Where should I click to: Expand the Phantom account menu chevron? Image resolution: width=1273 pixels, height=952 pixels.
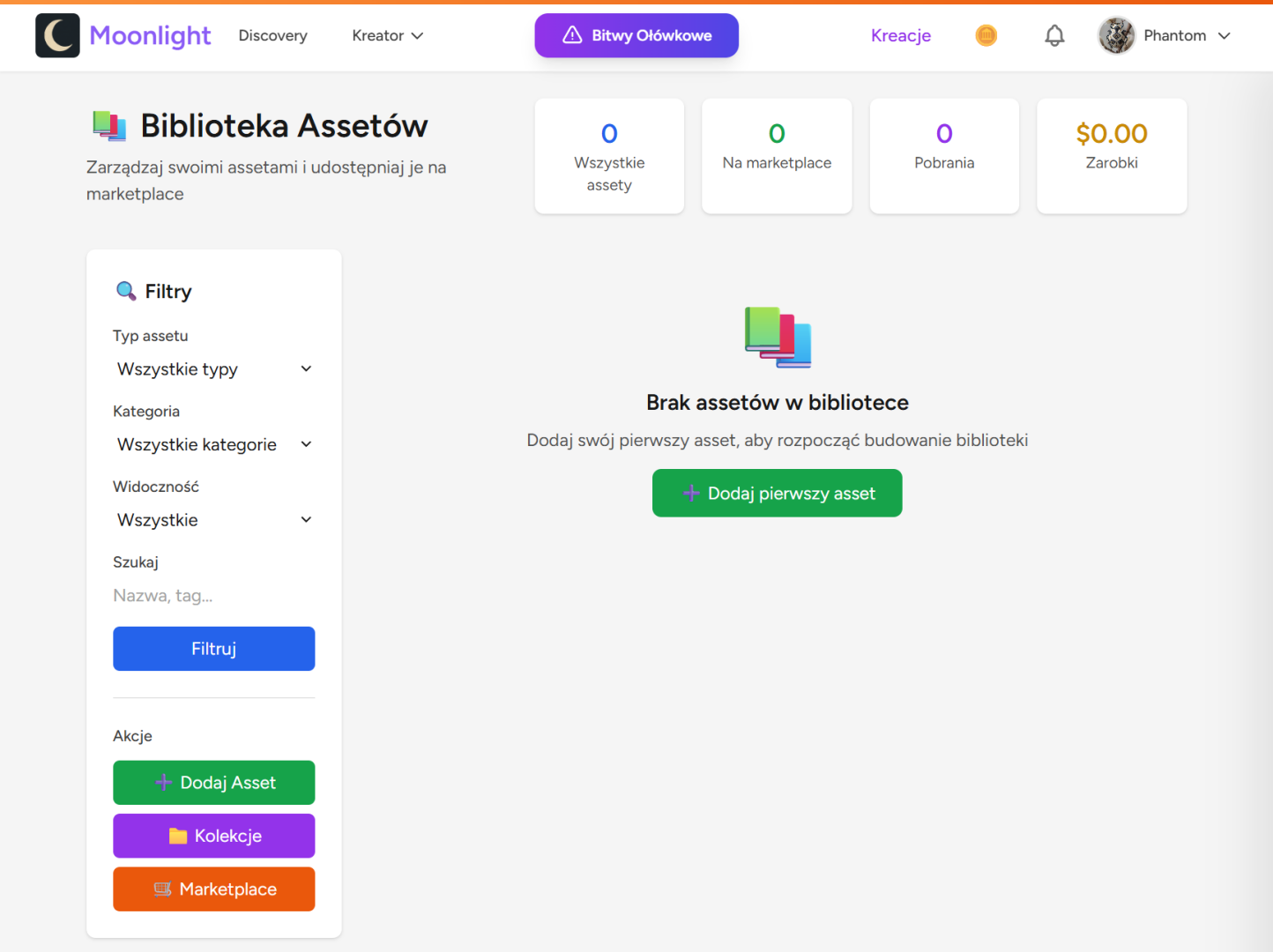1224,36
